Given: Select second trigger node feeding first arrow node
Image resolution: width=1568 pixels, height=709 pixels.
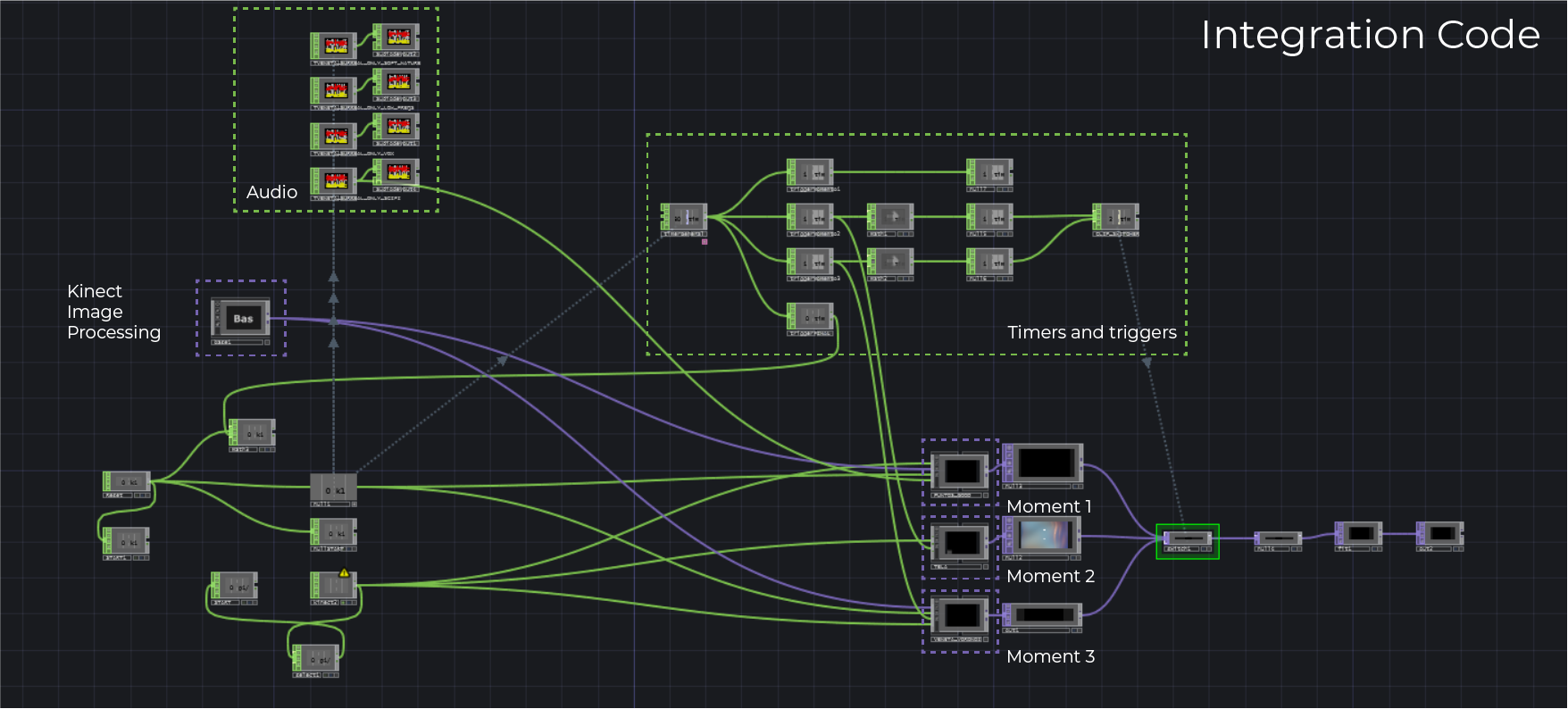Looking at the screenshot, I should coord(810,218).
